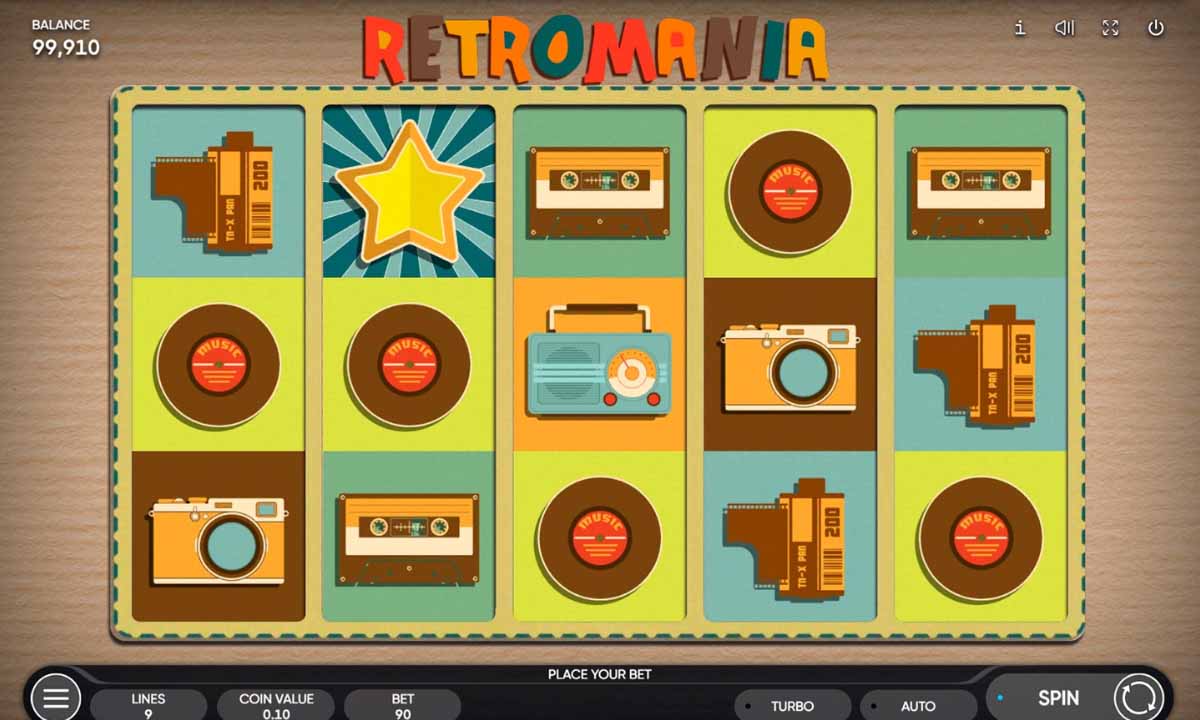Screen dimensions: 1200x720
Task: Click the circular respin icon beside SPIN
Action: point(1138,697)
